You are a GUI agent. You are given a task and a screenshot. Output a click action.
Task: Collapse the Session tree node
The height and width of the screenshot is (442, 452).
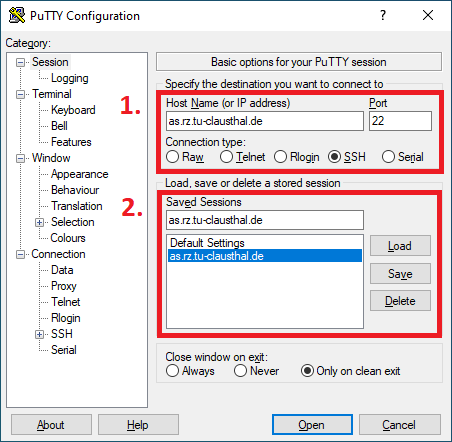(x=21, y=62)
